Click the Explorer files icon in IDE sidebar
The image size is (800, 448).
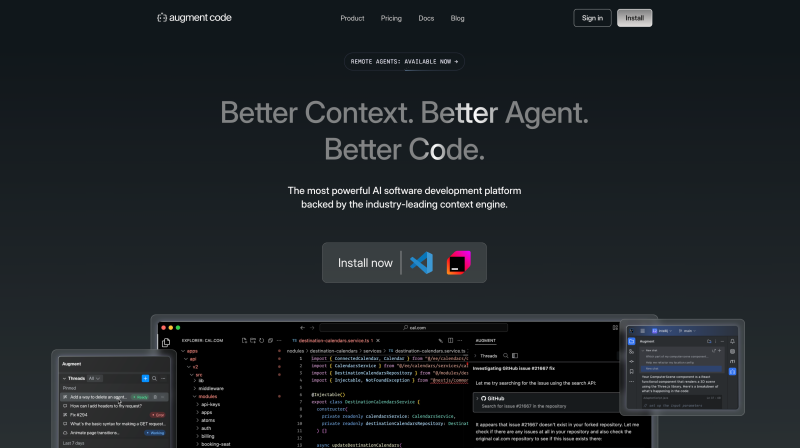click(x=166, y=343)
